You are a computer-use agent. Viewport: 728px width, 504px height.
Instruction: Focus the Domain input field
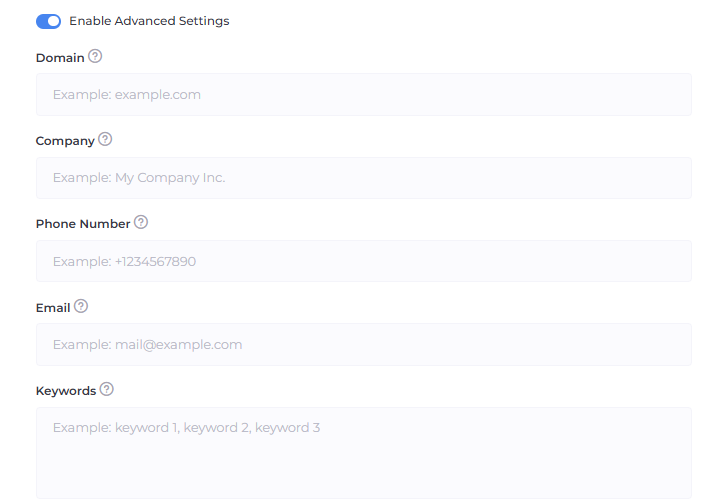pos(364,95)
